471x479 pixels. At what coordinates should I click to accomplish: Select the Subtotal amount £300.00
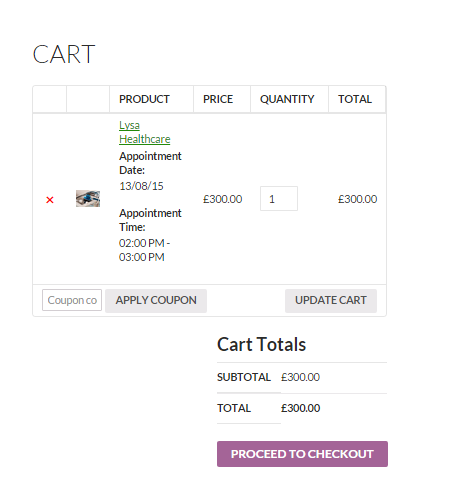click(300, 377)
